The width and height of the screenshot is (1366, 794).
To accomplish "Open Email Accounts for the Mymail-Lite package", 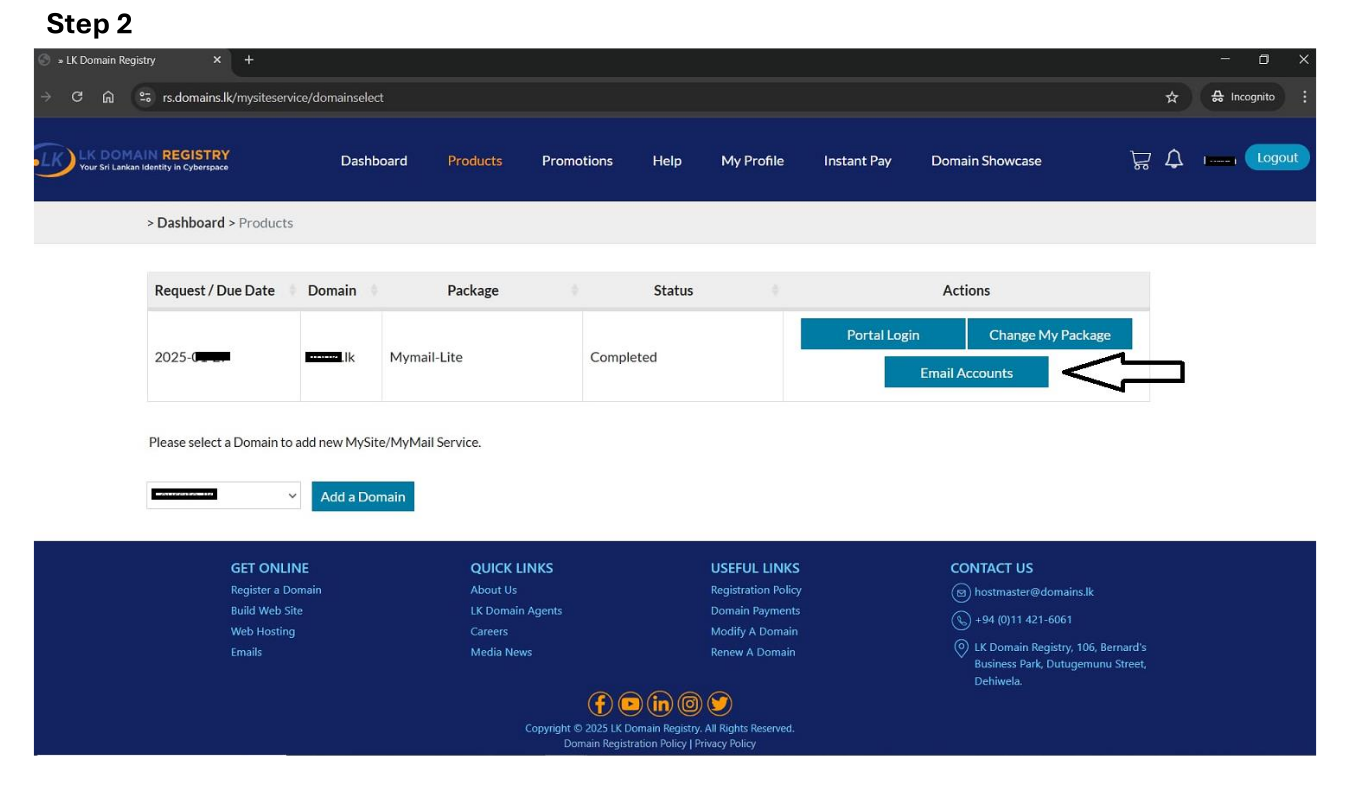I will 966,371.
